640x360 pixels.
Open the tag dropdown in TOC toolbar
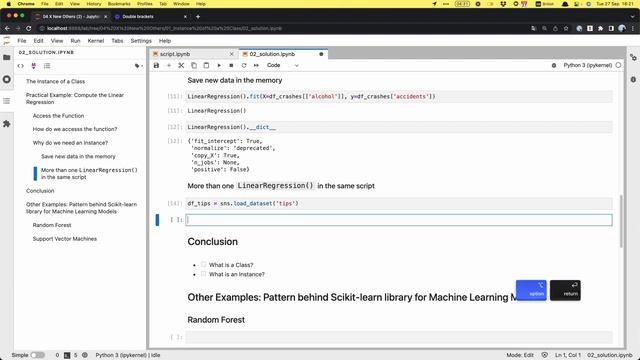(x=138, y=66)
